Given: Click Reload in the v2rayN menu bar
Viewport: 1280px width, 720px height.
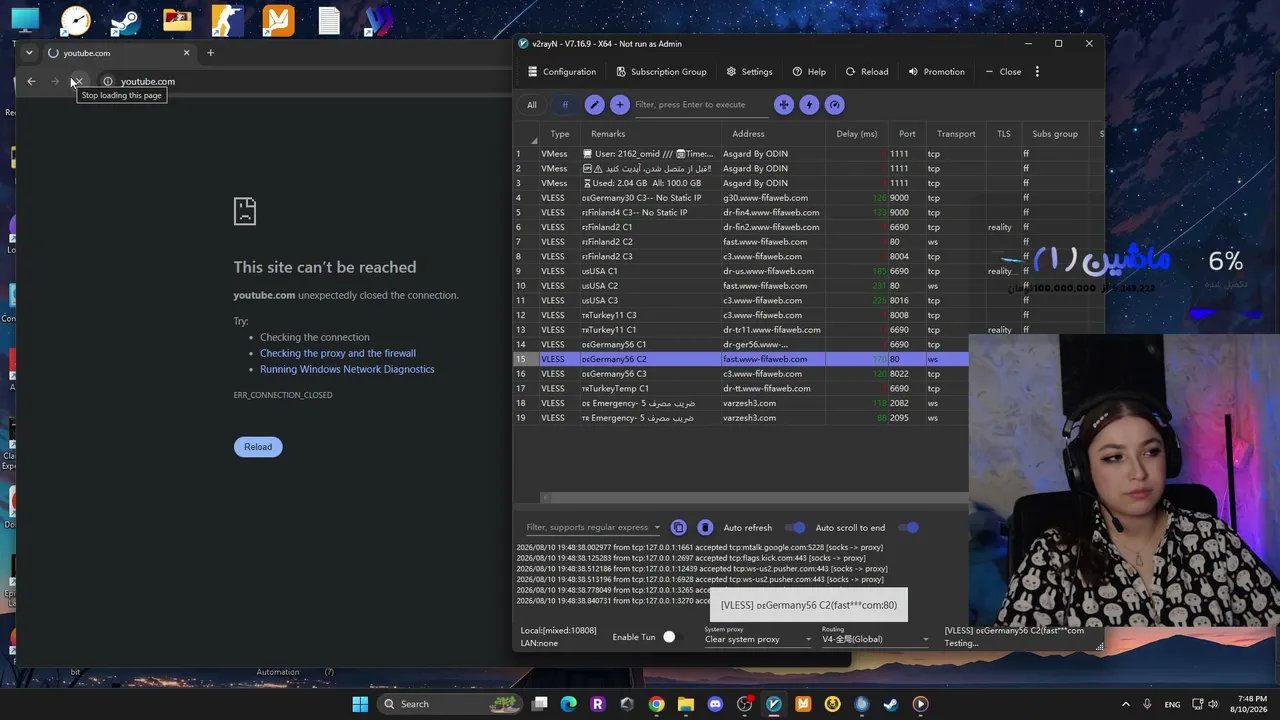Looking at the screenshot, I should [x=866, y=72].
